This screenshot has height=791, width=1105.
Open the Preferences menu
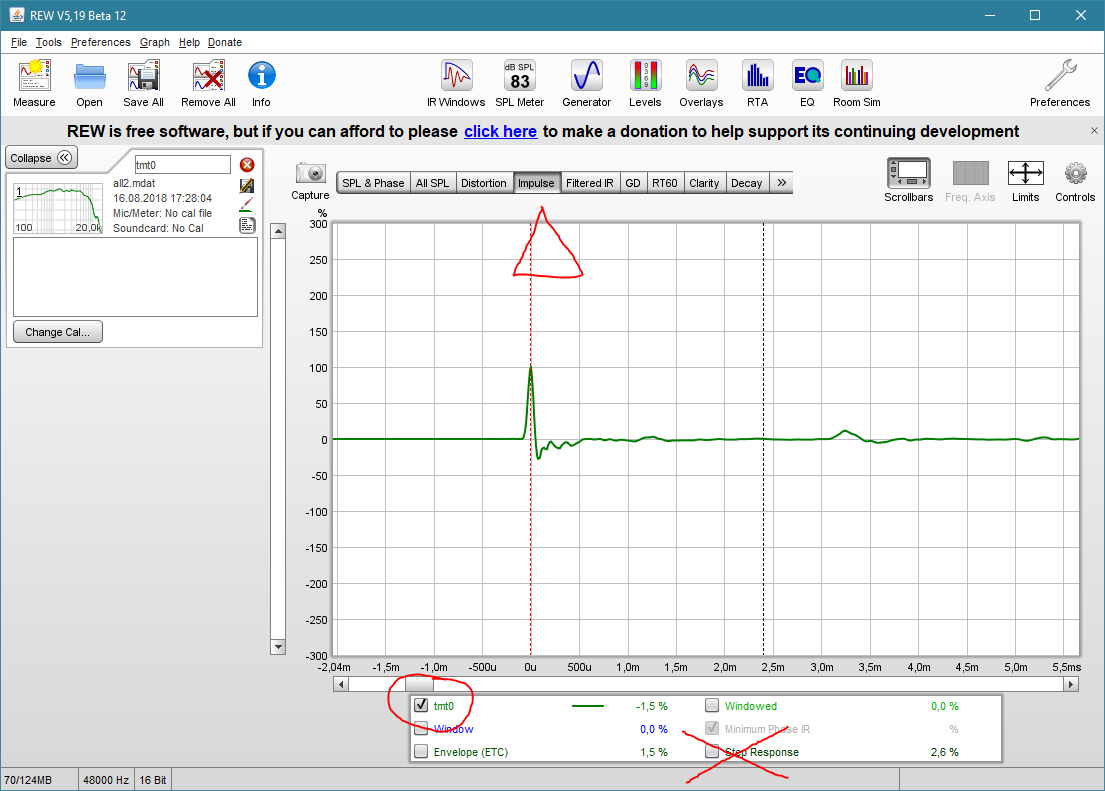101,42
